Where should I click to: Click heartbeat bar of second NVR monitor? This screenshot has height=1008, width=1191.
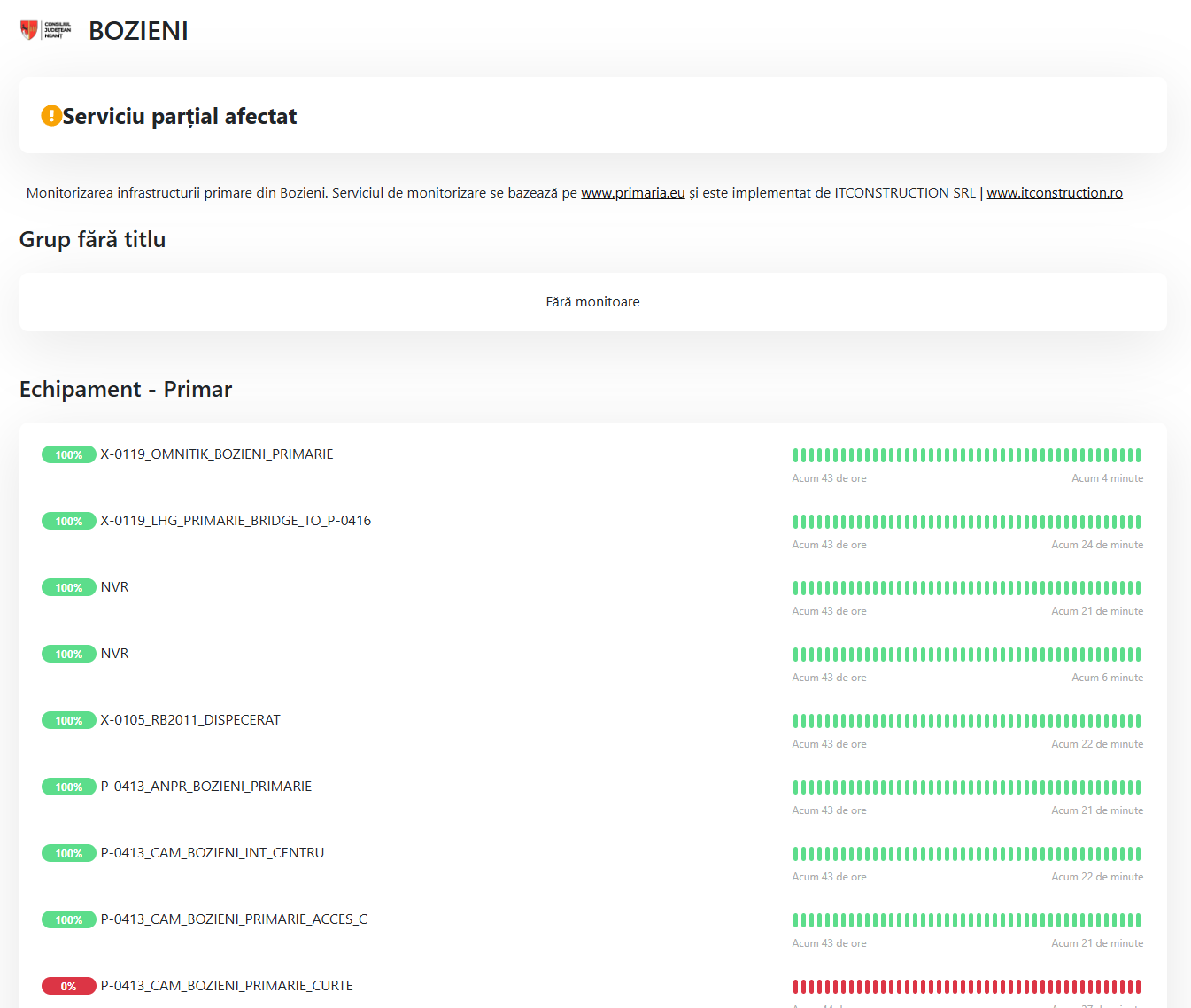pos(966,655)
